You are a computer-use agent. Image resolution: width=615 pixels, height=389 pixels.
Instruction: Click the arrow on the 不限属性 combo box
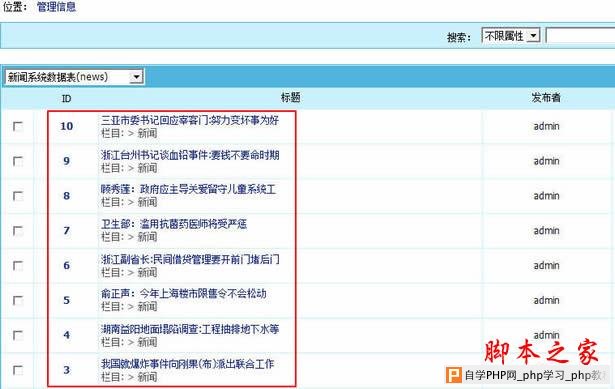click(x=533, y=36)
